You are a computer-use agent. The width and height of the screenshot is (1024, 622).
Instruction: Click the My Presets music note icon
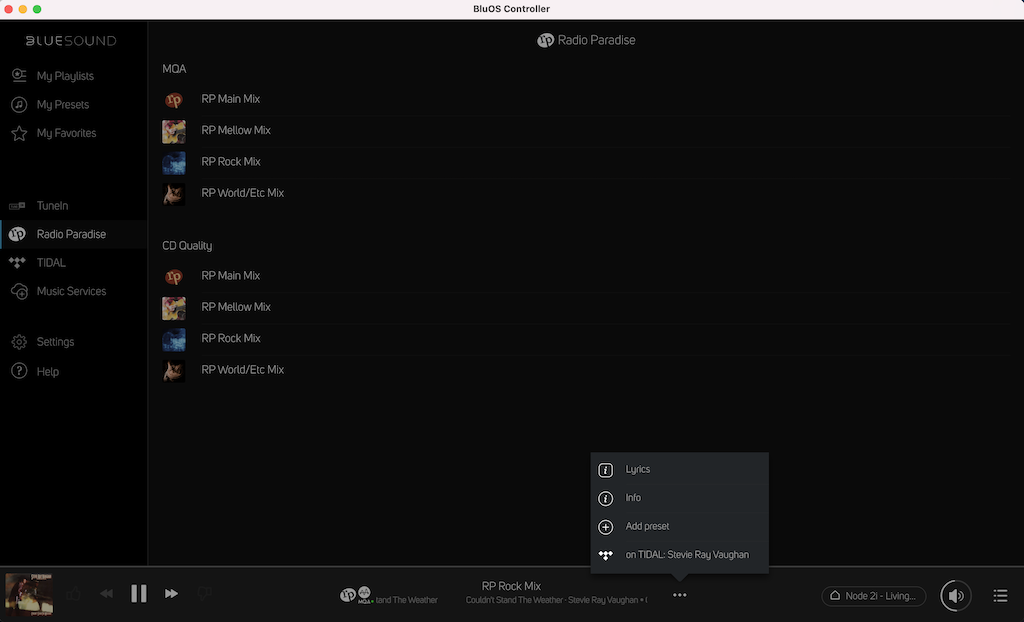click(x=19, y=105)
